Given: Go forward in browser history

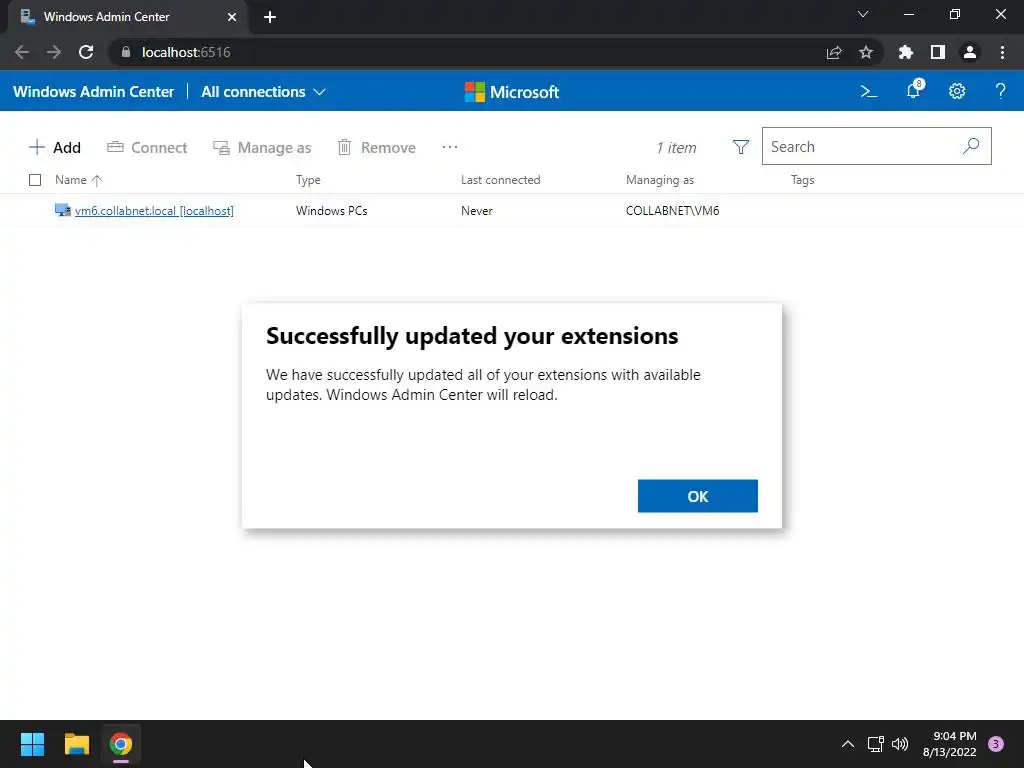Looking at the screenshot, I should coord(54,52).
